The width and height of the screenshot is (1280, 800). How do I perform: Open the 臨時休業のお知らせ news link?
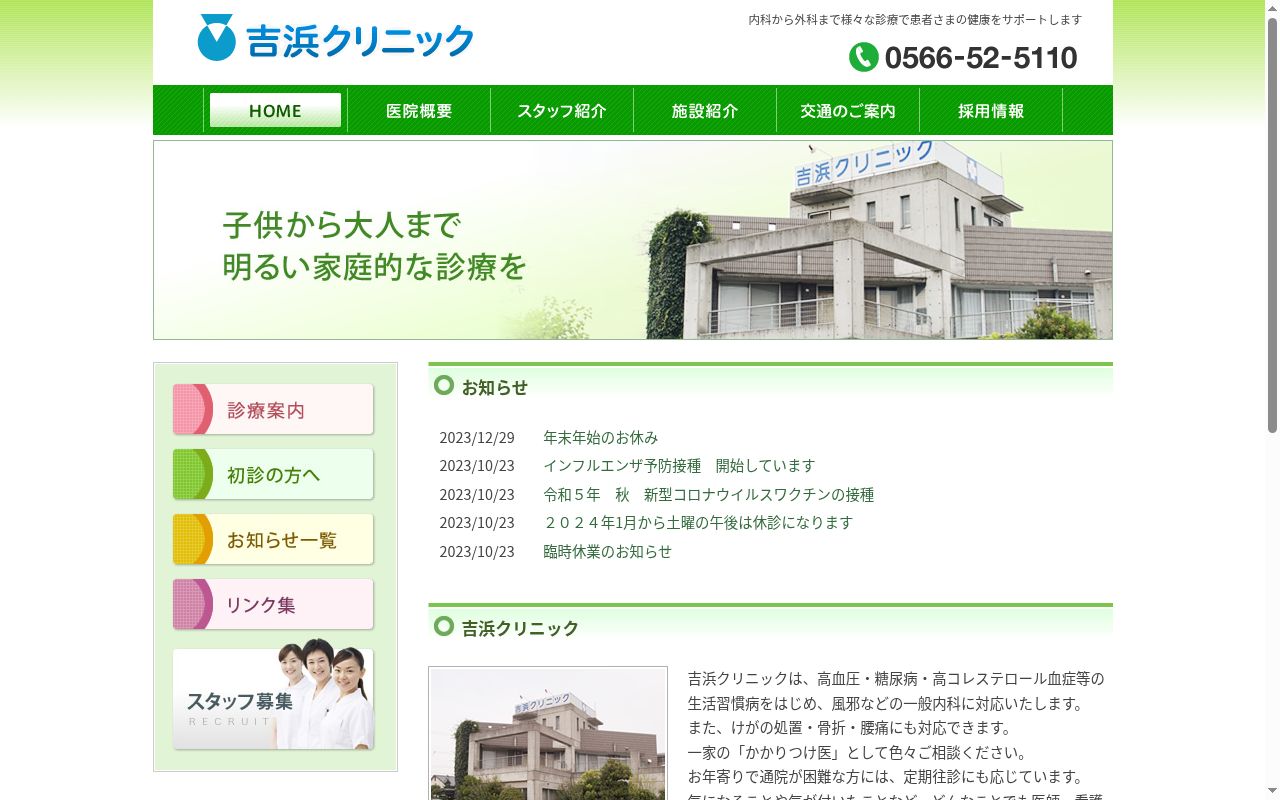pyautogui.click(x=608, y=551)
